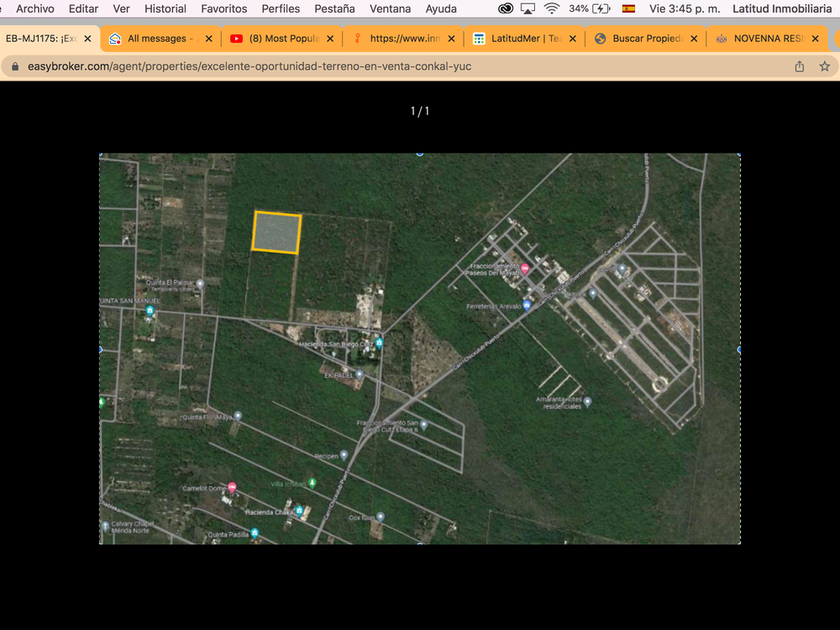Open the Historial menu
840x630 pixels.
[165, 8]
